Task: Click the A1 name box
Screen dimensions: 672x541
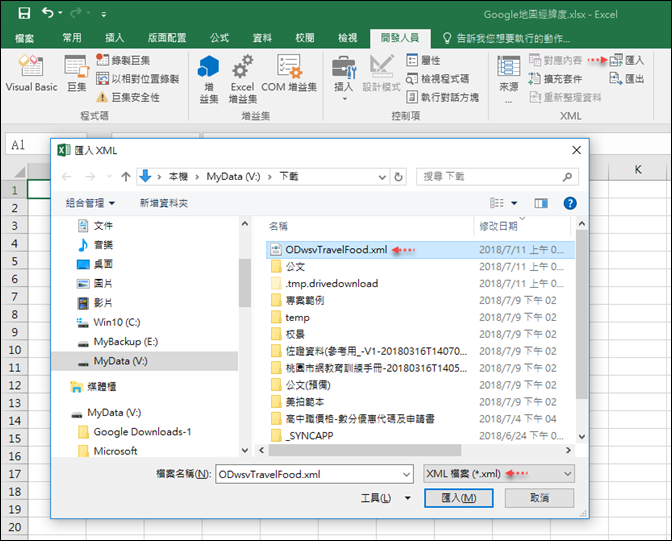Action: pyautogui.click(x=27, y=145)
